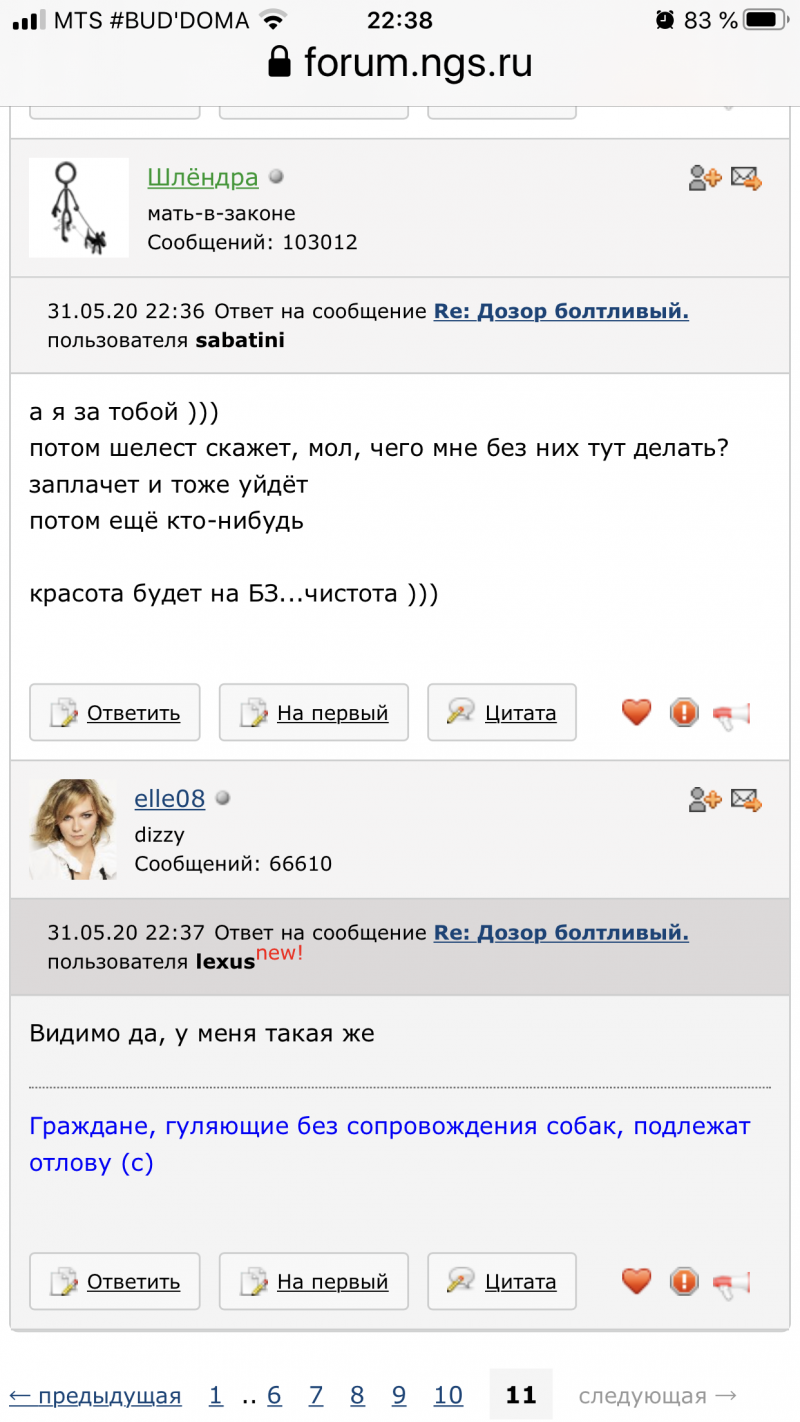The width and height of the screenshot is (800, 1422).
Task: Open Шлёндра user profile link
Action: 203,178
